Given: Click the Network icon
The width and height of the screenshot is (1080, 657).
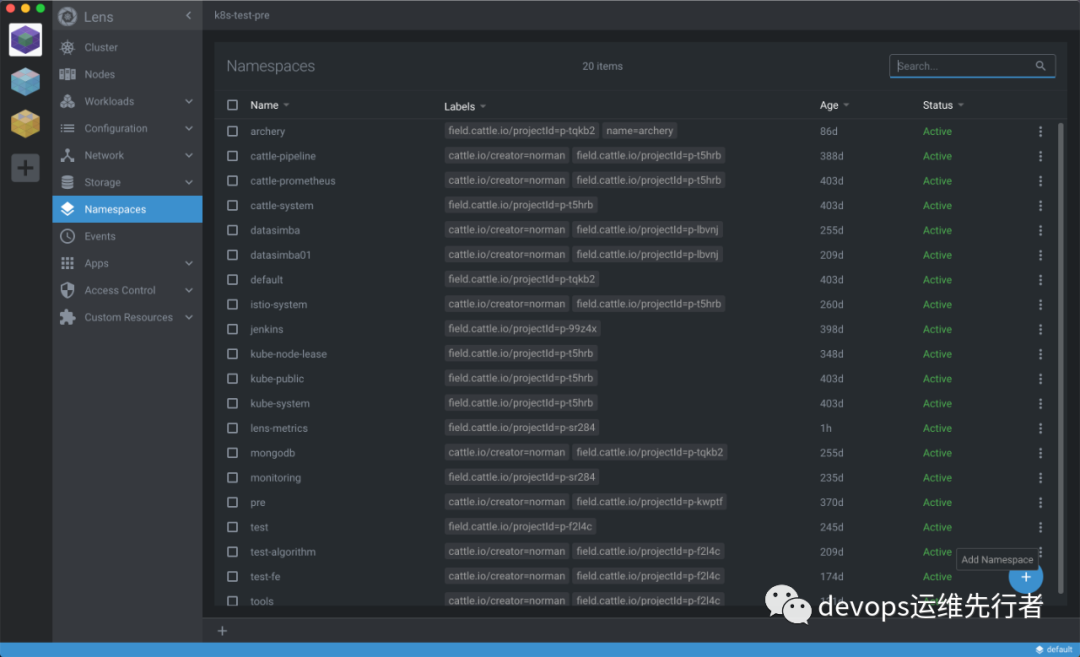Looking at the screenshot, I should coord(68,155).
